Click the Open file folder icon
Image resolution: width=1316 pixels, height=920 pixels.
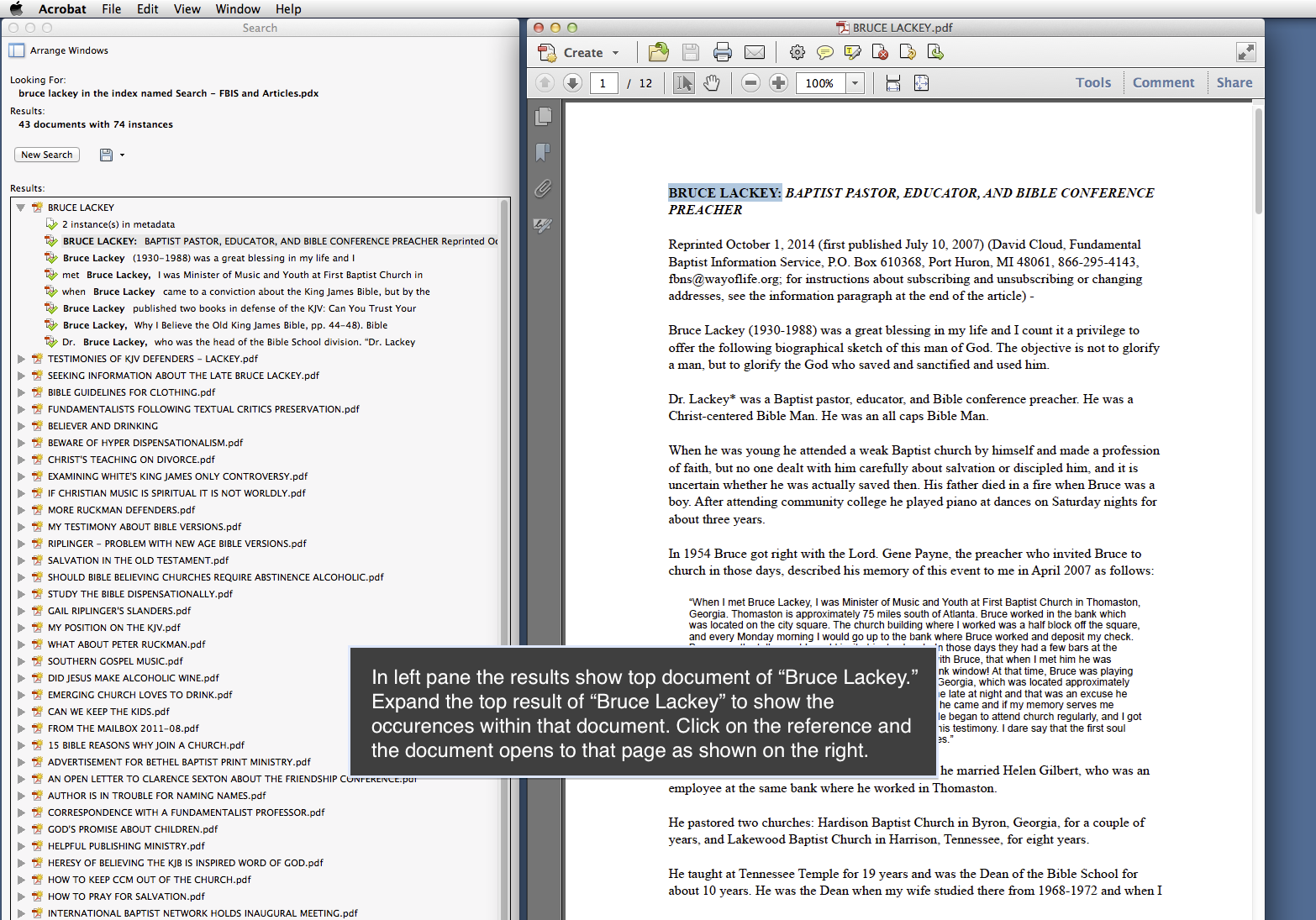659,52
